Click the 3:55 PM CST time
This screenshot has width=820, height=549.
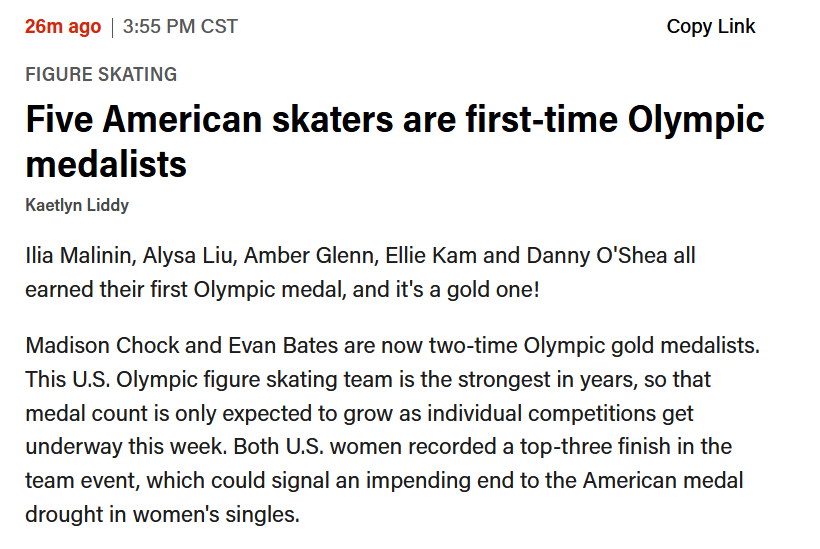click(180, 27)
